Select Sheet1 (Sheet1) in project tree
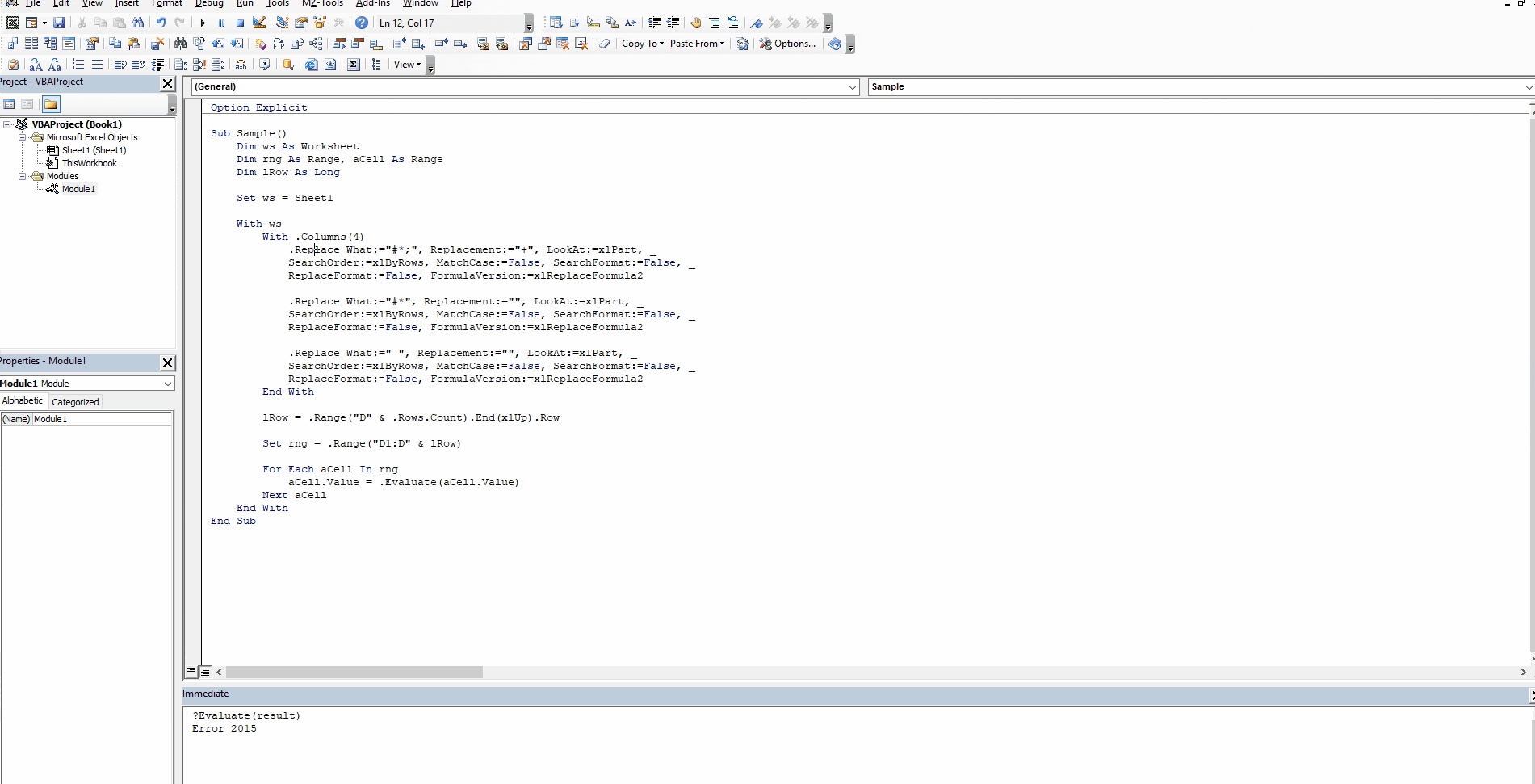The width and height of the screenshot is (1535, 784). coord(94,150)
